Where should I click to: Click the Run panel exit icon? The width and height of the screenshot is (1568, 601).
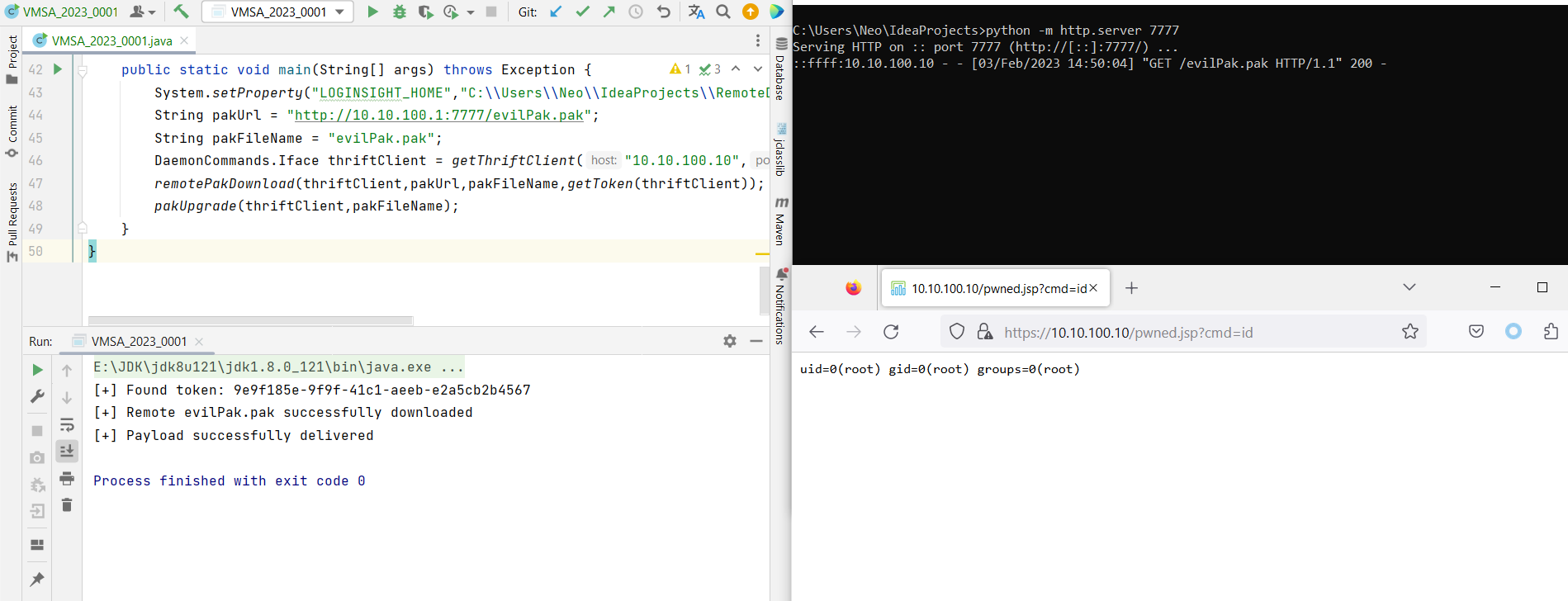point(37,512)
